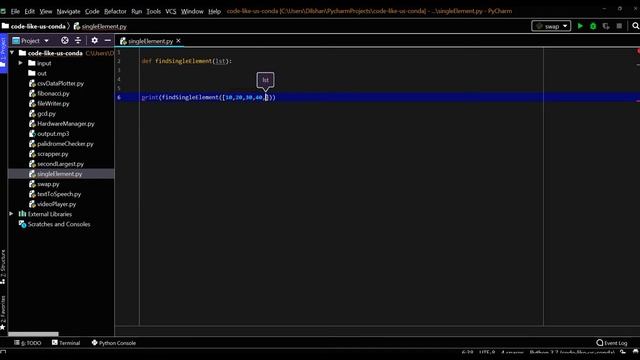Click the scroll-from-source target icon
This screenshot has width=640, height=360.
64,40
